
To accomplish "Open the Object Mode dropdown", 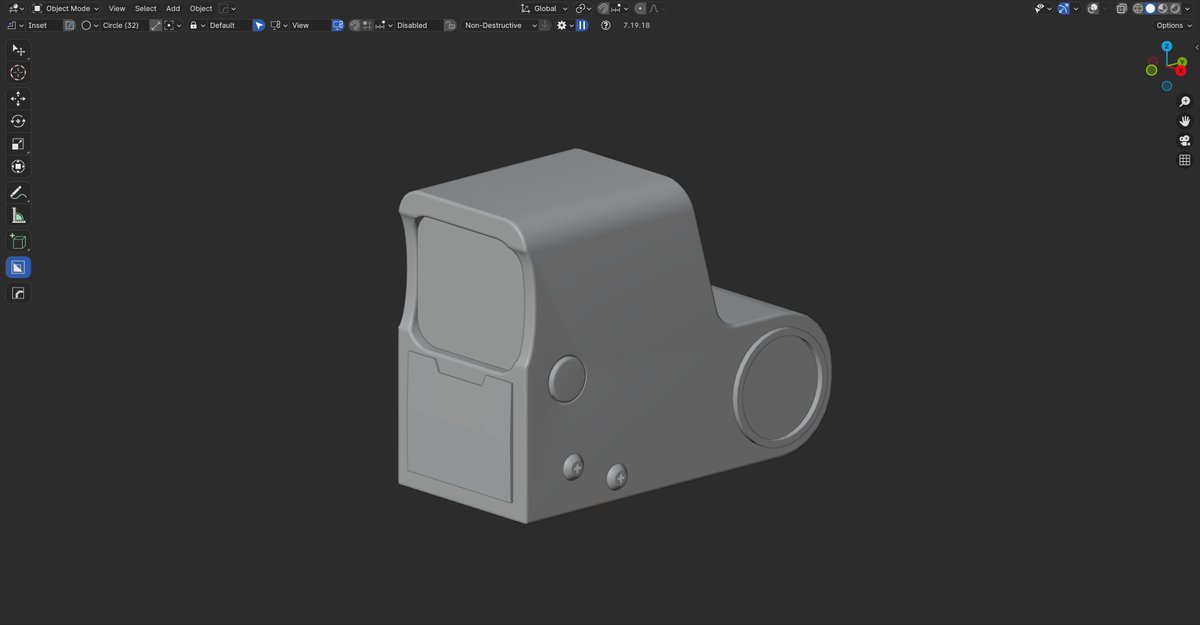I will click(x=65, y=8).
